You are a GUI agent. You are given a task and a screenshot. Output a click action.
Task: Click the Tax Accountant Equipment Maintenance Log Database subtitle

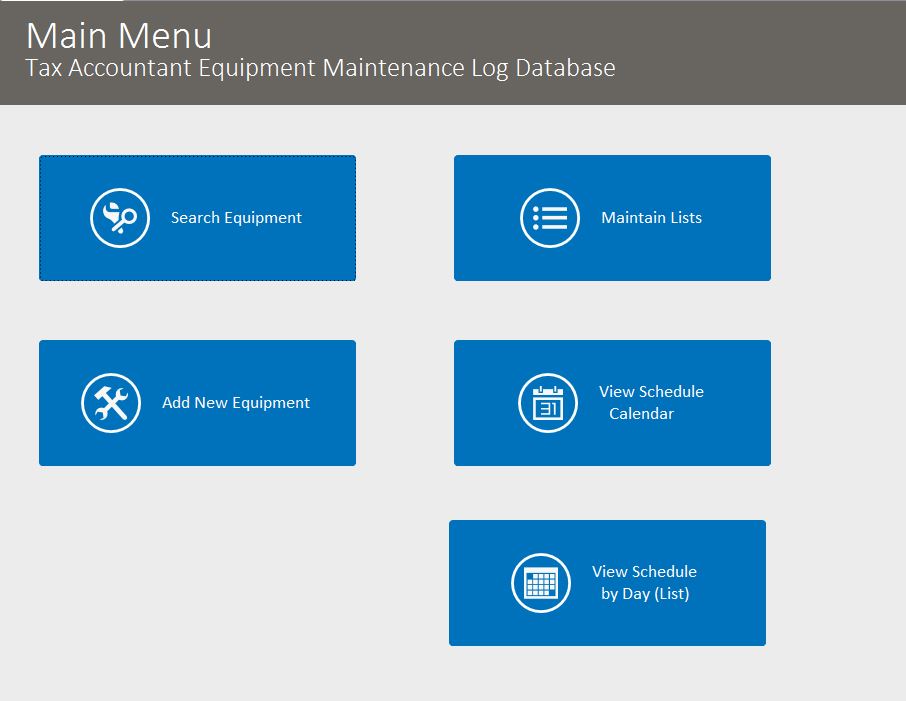tap(321, 68)
